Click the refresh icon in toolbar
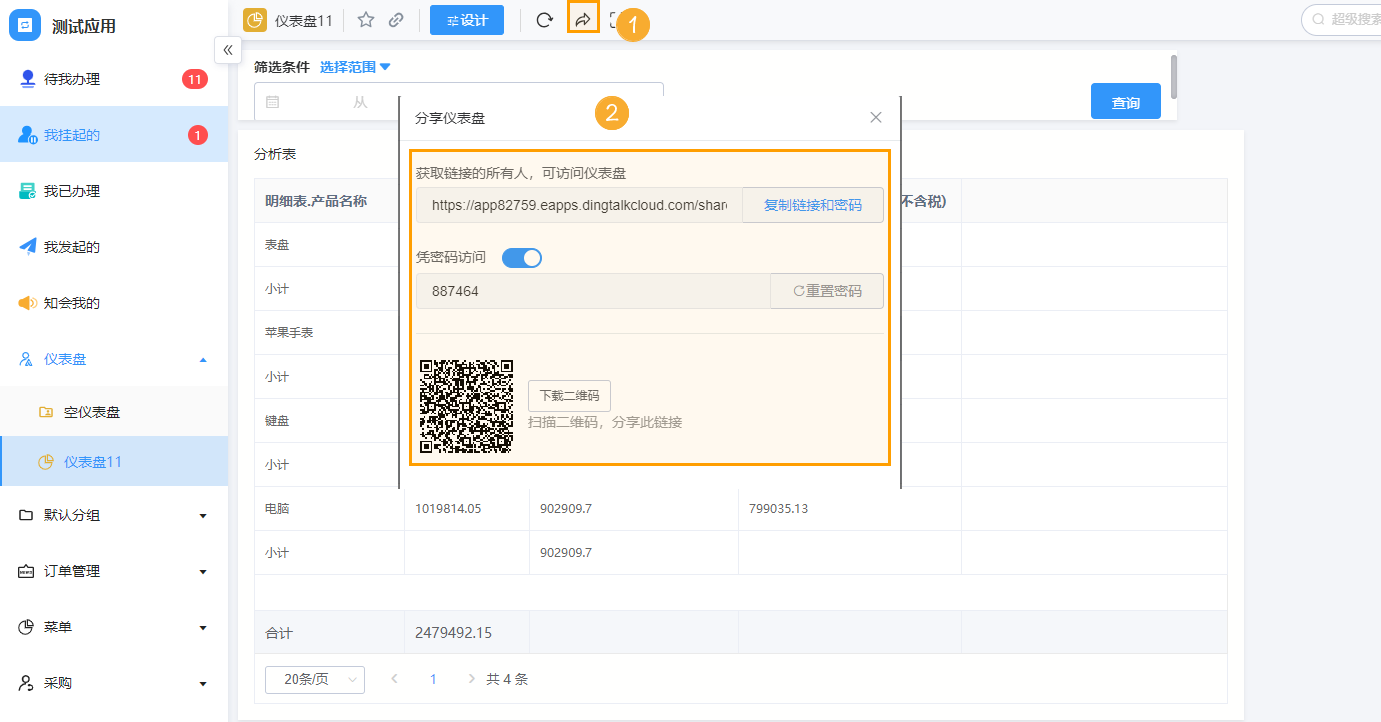This screenshot has height=722, width=1381. pos(544,20)
